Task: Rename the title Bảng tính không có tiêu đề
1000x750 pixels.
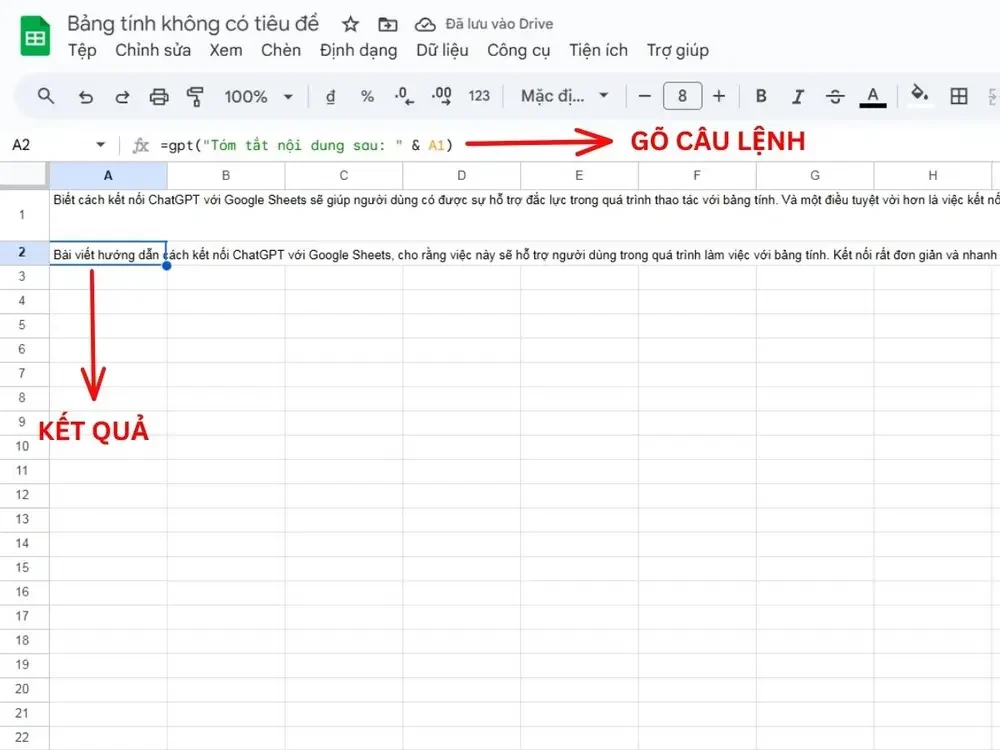Action: (193, 24)
